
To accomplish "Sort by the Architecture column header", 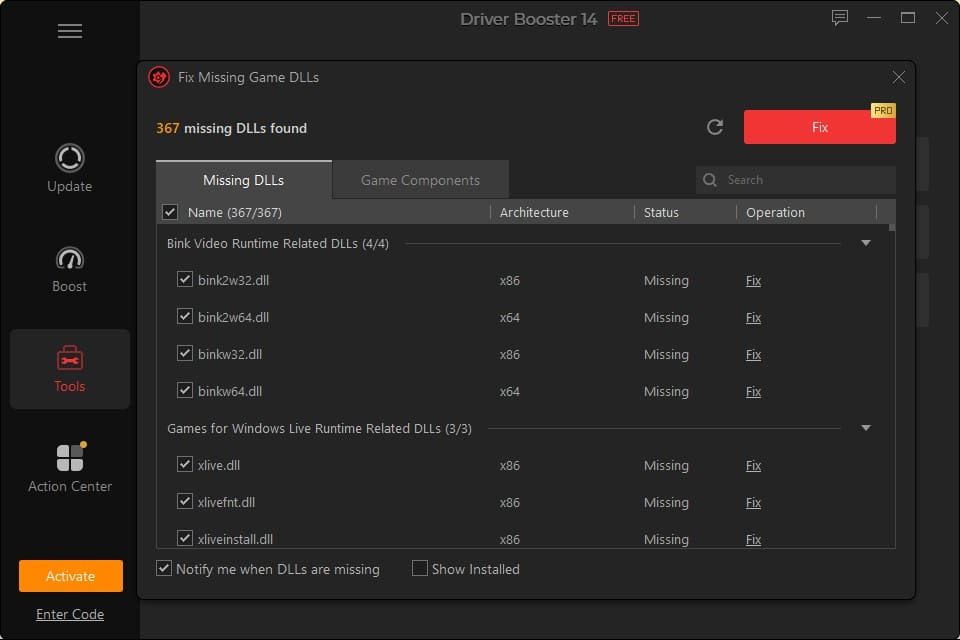I will point(534,213).
